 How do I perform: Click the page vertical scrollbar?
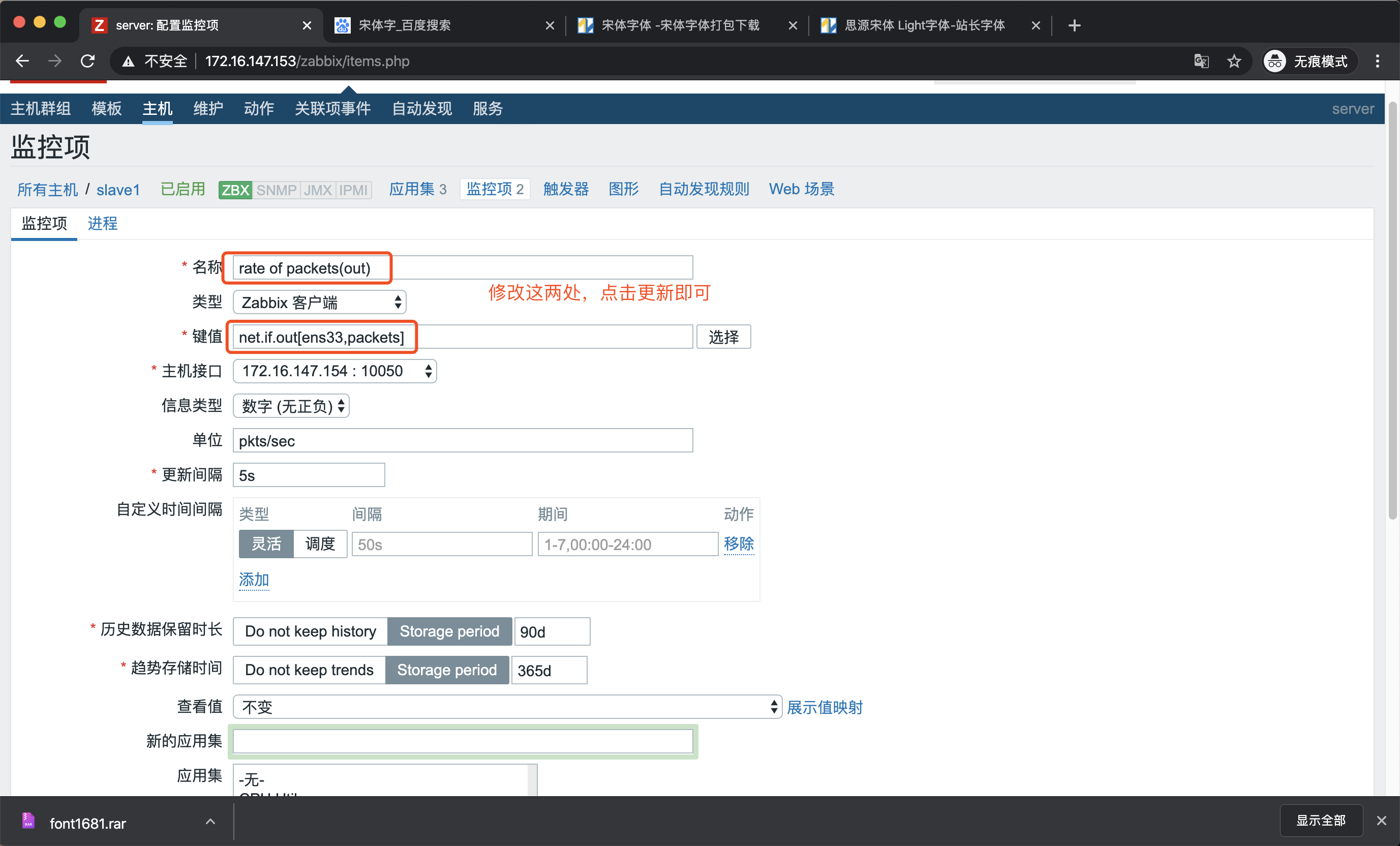pos(1391,311)
